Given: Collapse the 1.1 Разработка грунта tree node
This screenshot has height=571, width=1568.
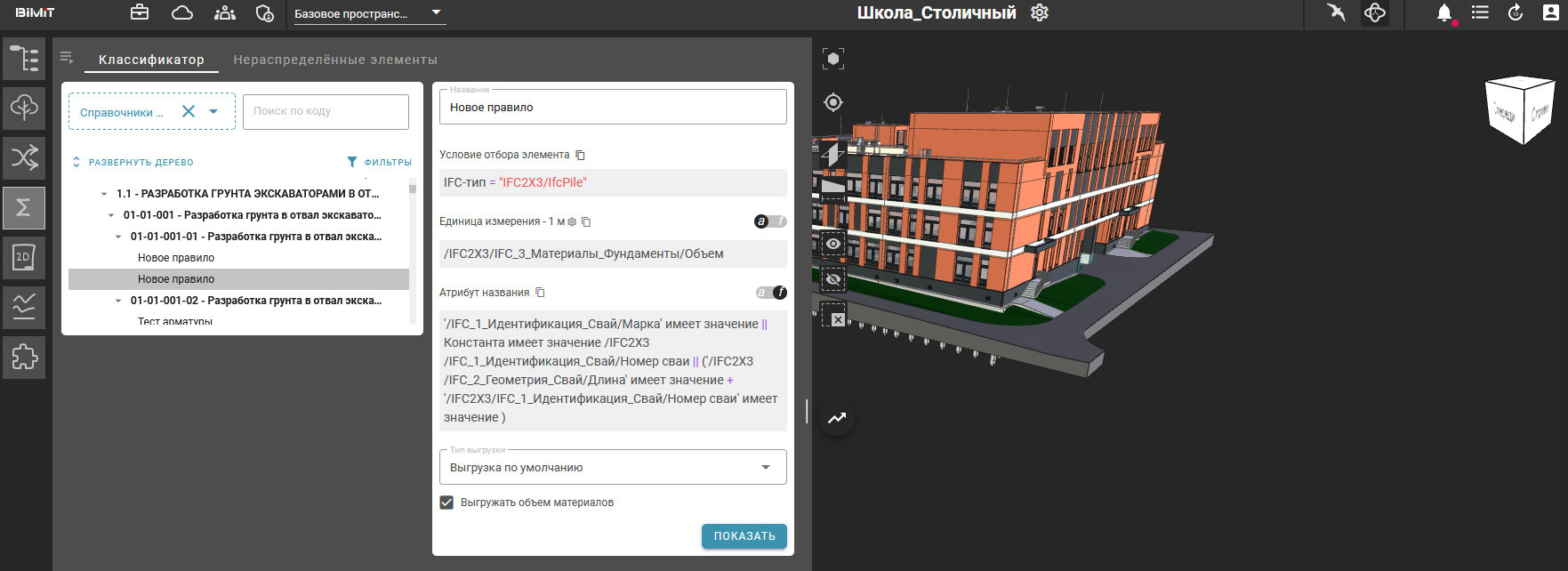Looking at the screenshot, I should point(104,194).
